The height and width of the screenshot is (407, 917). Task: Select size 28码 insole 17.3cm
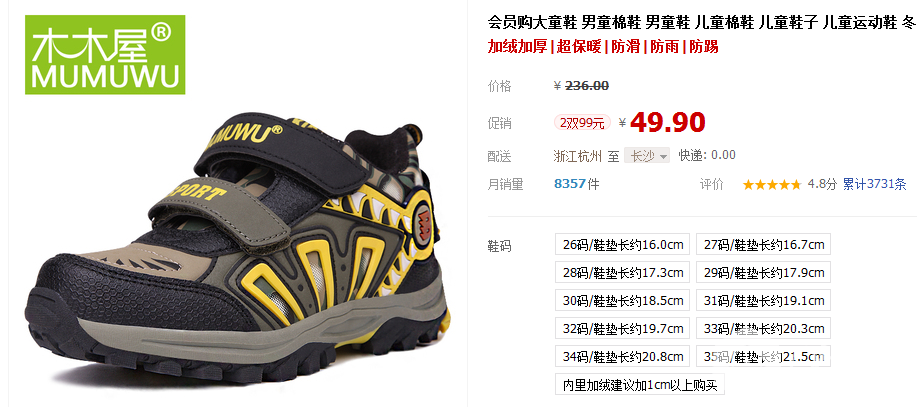coord(622,272)
